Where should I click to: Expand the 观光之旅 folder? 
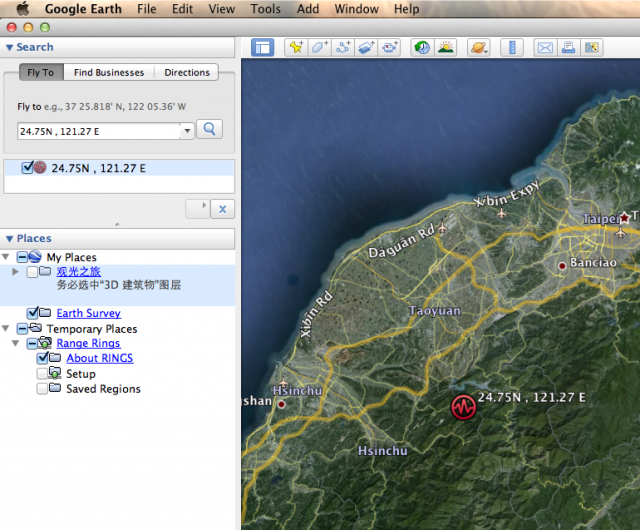pos(16,272)
